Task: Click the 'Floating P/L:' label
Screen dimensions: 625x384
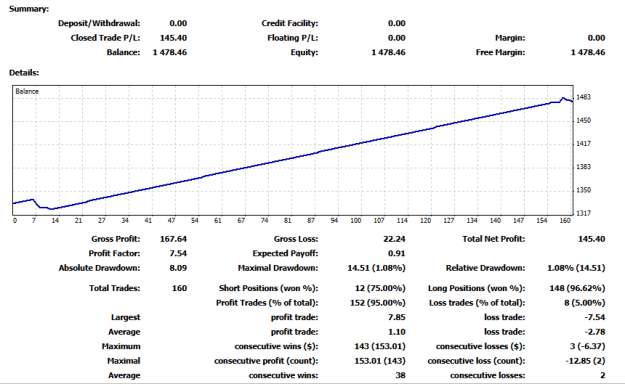Action: 293,38
